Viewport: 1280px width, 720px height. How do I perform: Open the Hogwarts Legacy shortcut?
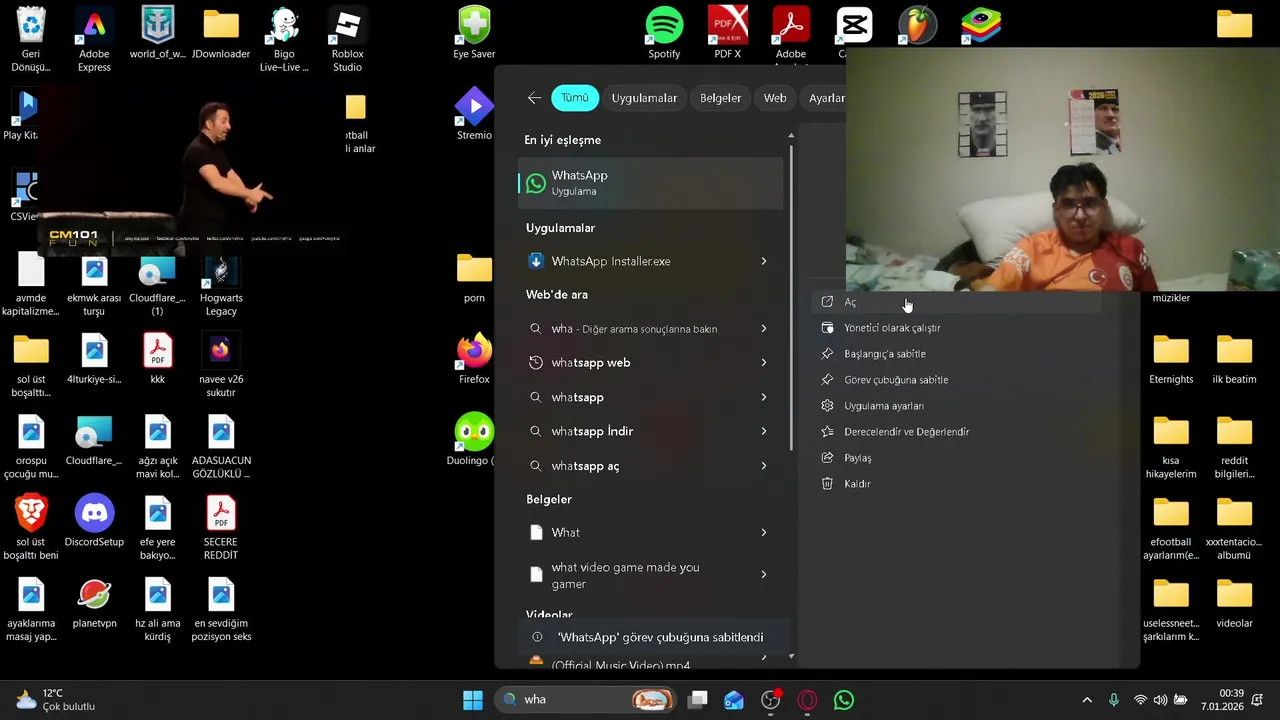coord(221,284)
